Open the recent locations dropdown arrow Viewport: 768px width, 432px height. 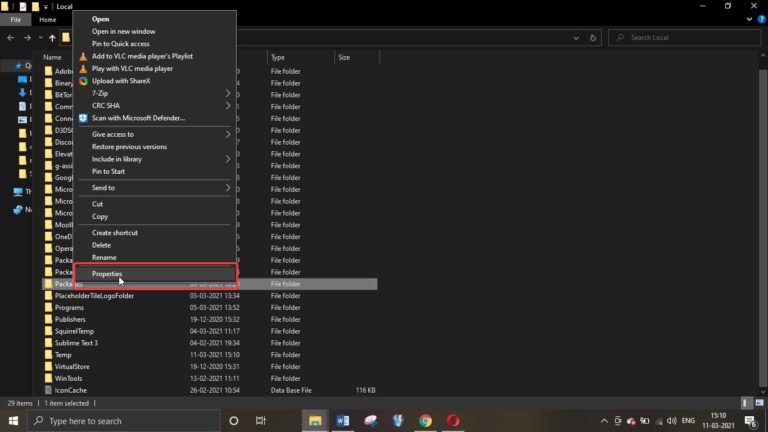40,38
